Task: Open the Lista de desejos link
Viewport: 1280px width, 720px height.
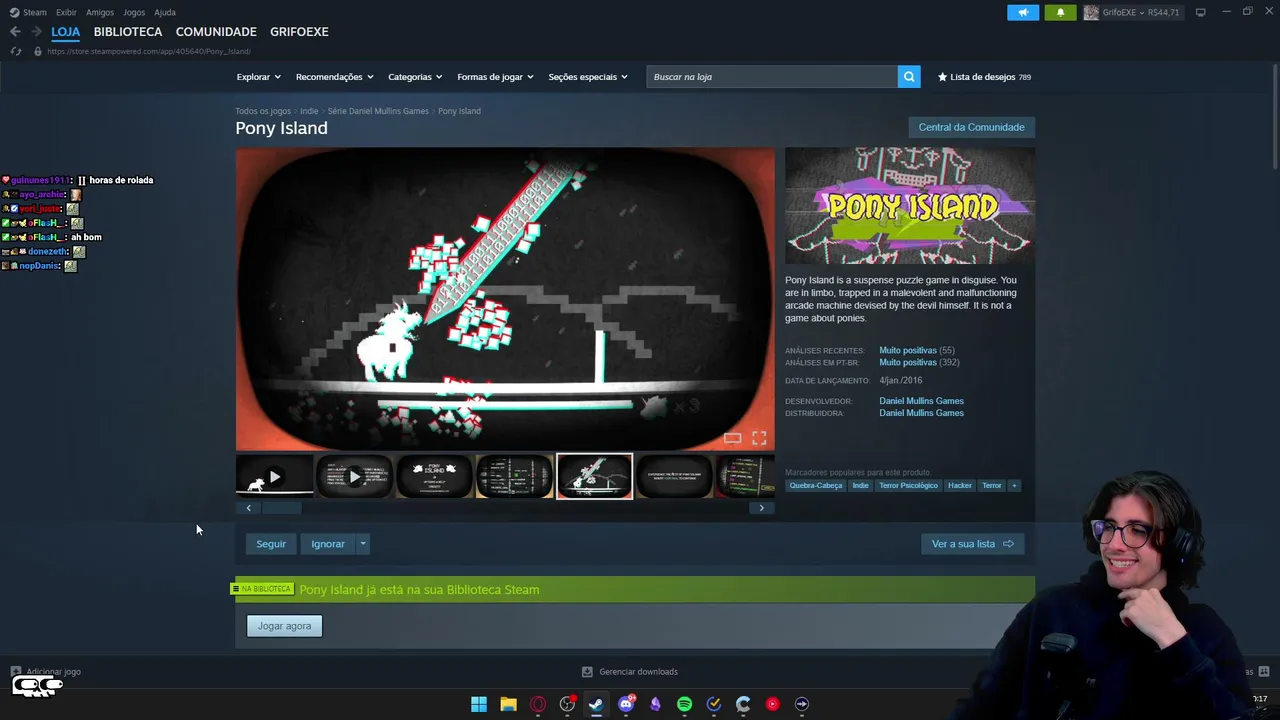Action: (x=984, y=77)
